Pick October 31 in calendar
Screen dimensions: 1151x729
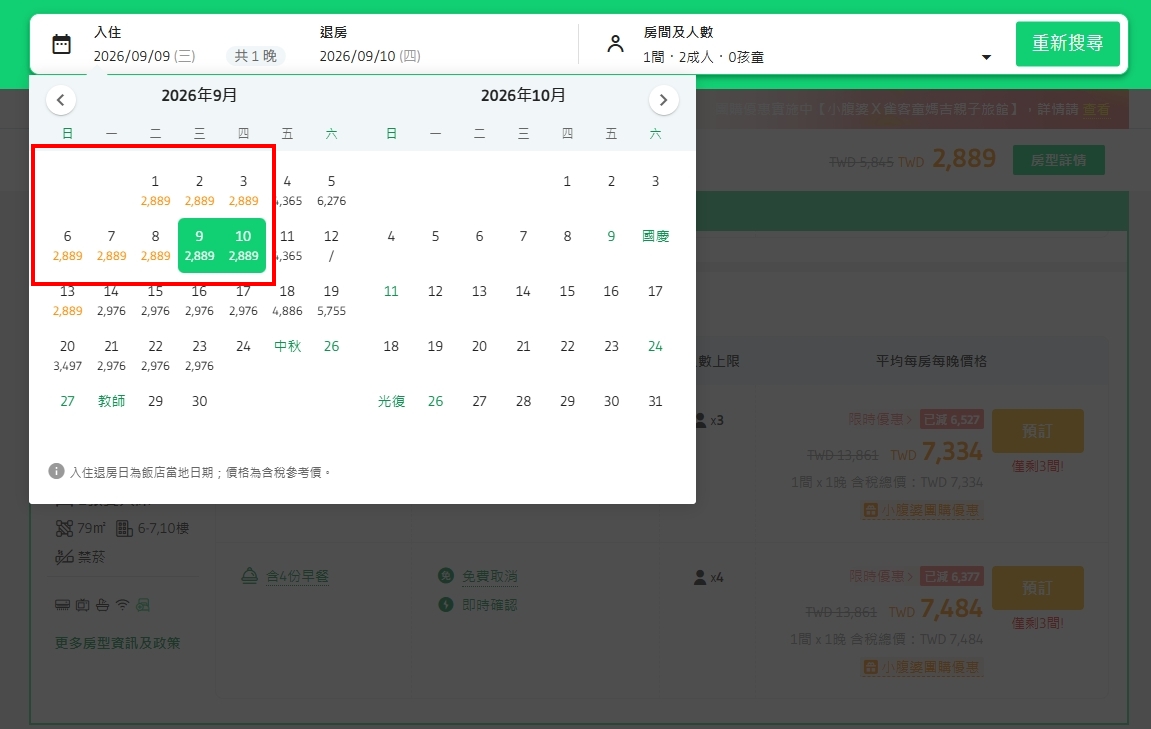[x=656, y=402]
